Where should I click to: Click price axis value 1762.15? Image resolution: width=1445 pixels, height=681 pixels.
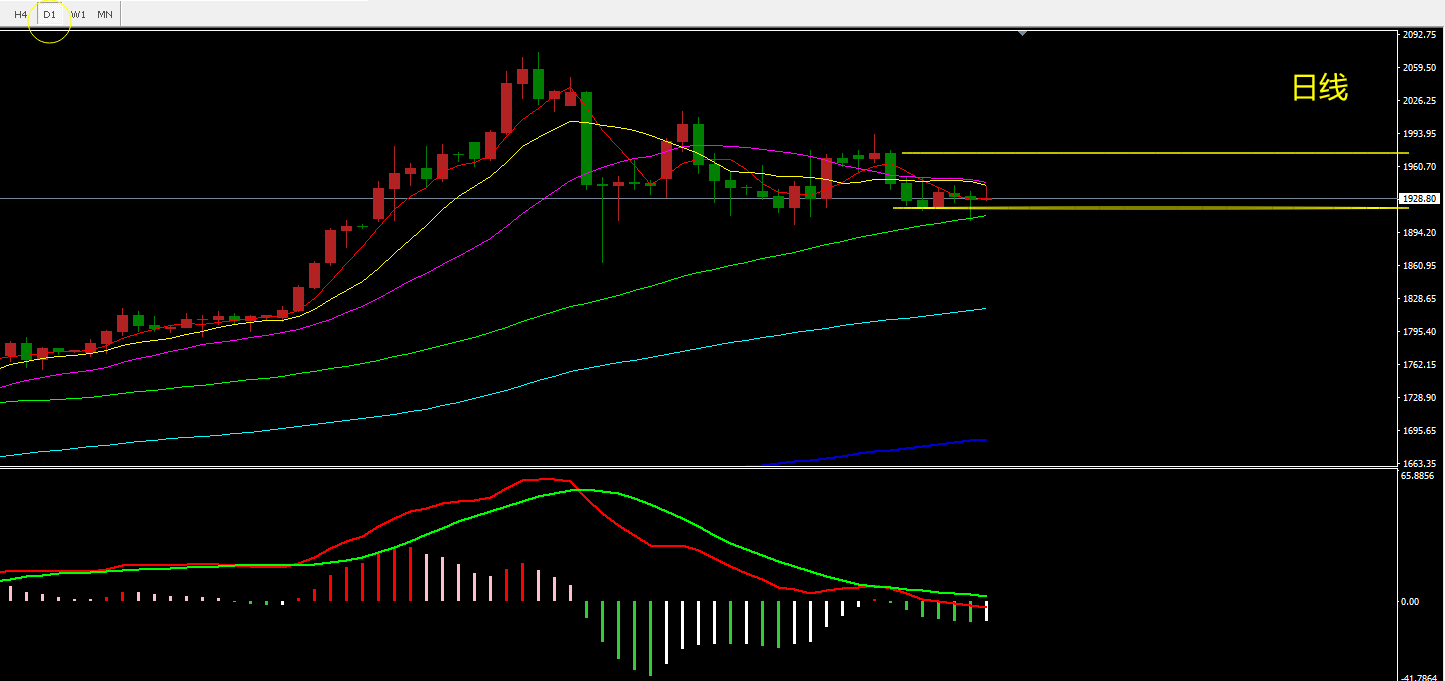point(1420,364)
